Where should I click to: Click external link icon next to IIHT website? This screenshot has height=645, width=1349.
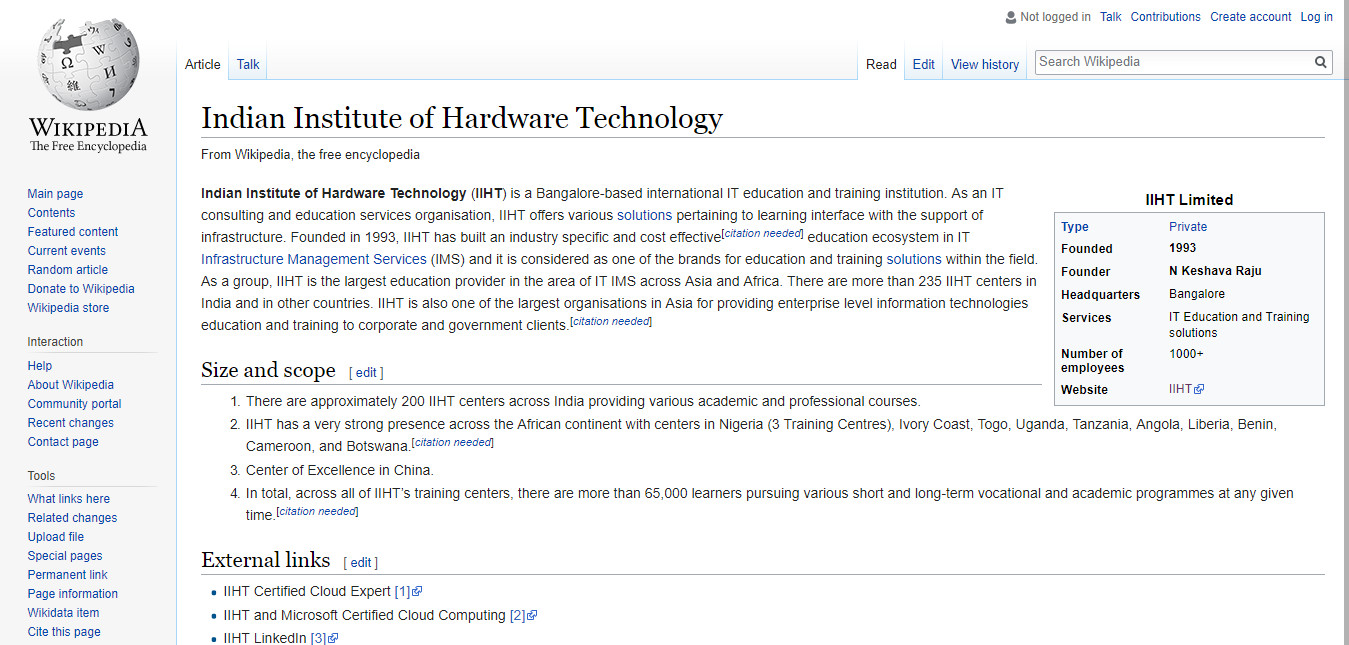point(1199,390)
